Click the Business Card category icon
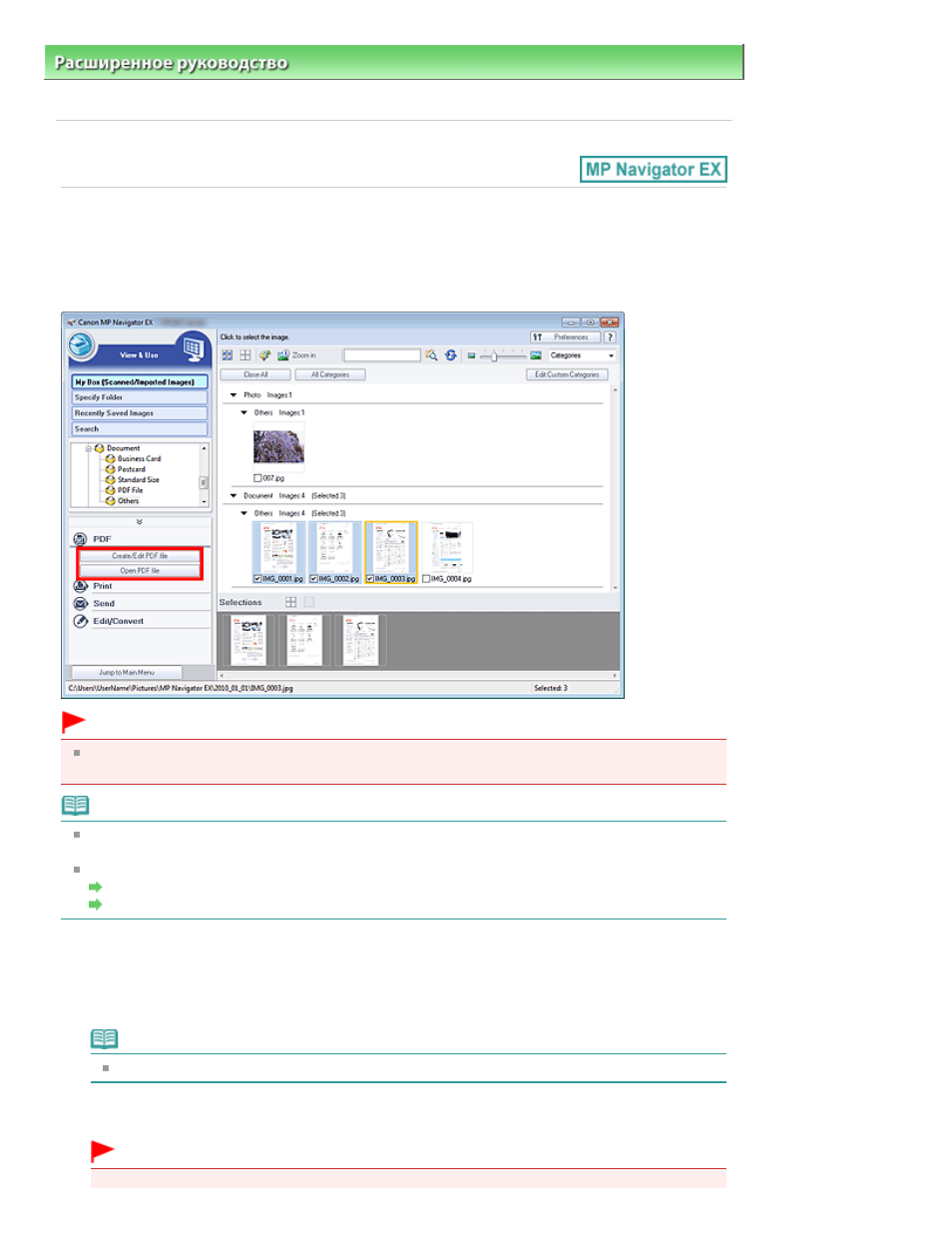This screenshot has height=1233, width=952. point(110,459)
